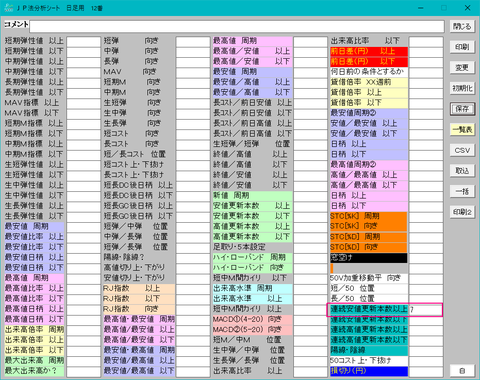Click the orange STC[%K] 周期 label
Screen dimensions: 480x380
369,216
